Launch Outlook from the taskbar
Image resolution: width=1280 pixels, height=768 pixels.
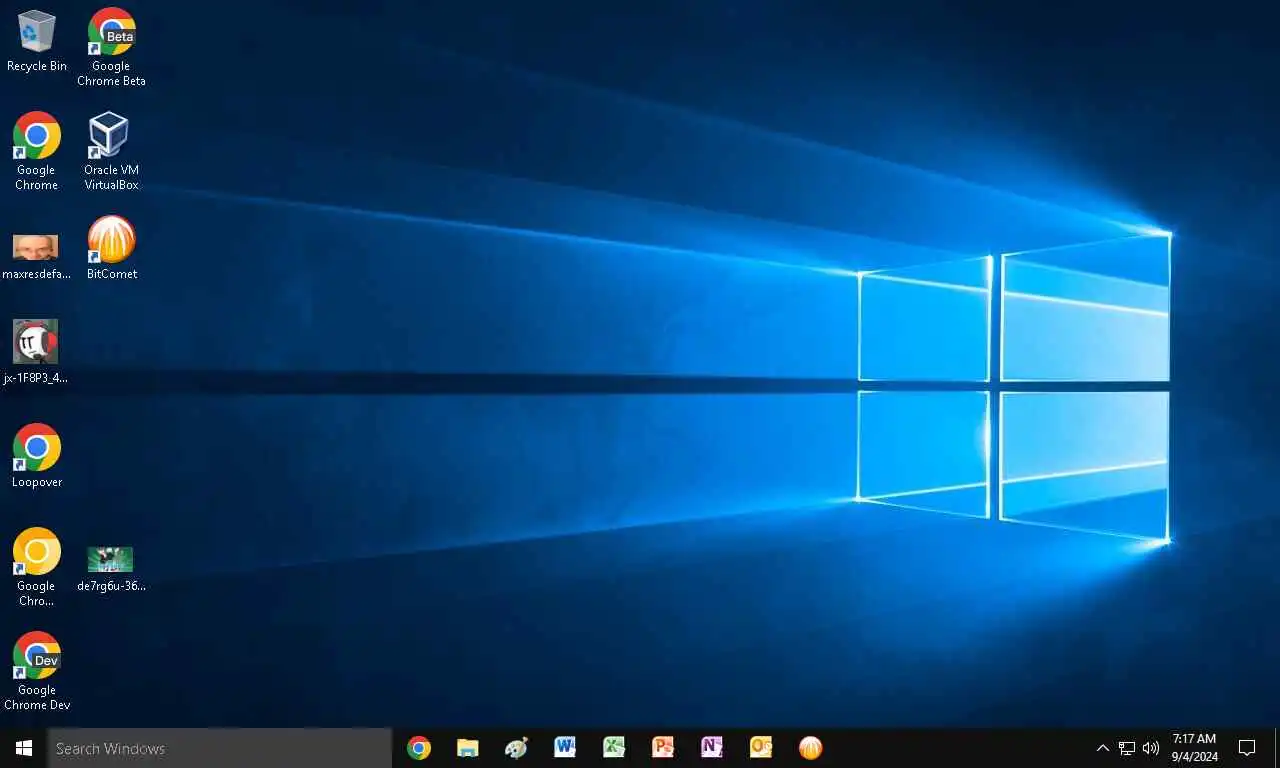(761, 748)
